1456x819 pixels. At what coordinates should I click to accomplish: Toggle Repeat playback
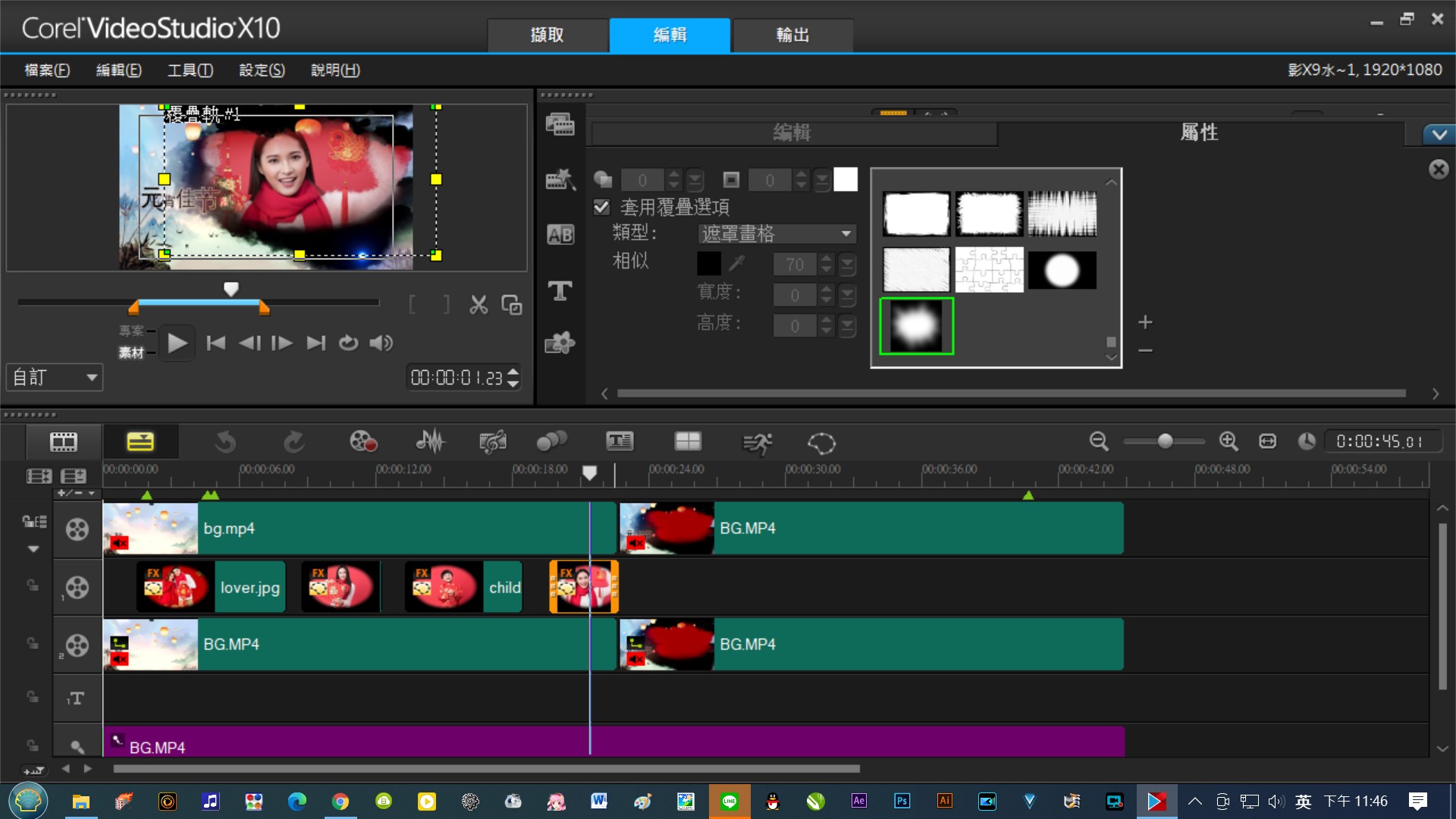click(348, 343)
